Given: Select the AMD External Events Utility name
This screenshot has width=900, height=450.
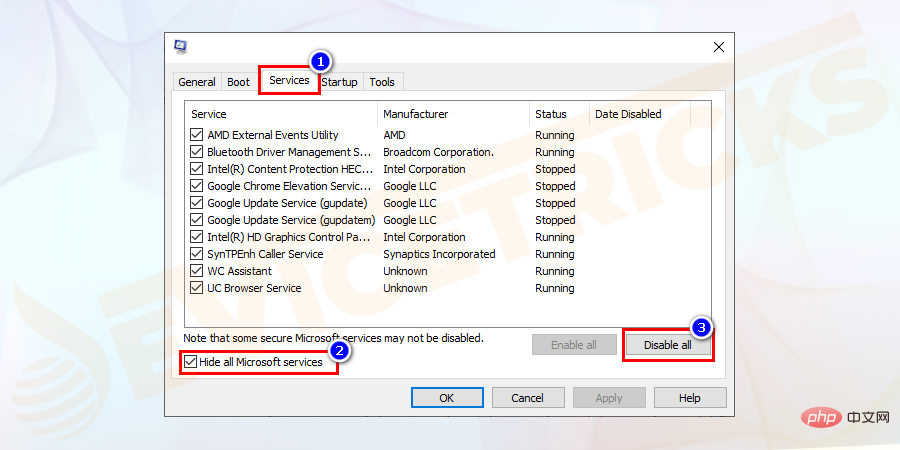Looking at the screenshot, I should click(x=273, y=135).
